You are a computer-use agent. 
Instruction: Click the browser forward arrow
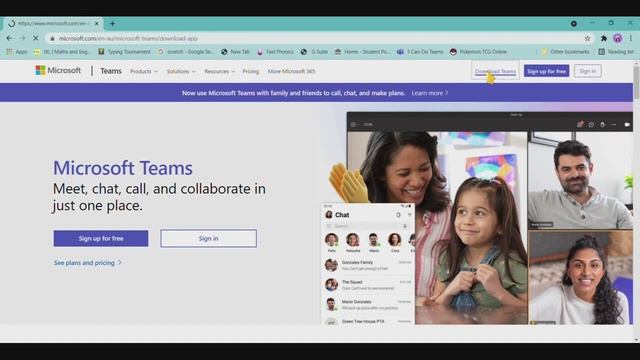(x=22, y=38)
